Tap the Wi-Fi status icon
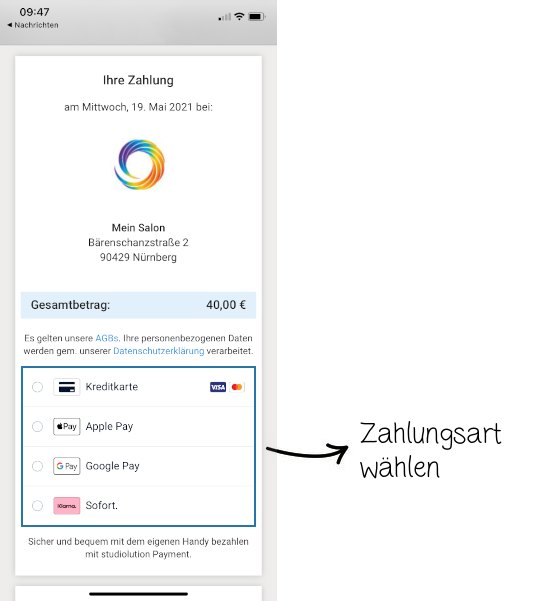The width and height of the screenshot is (540, 601). [239, 16]
